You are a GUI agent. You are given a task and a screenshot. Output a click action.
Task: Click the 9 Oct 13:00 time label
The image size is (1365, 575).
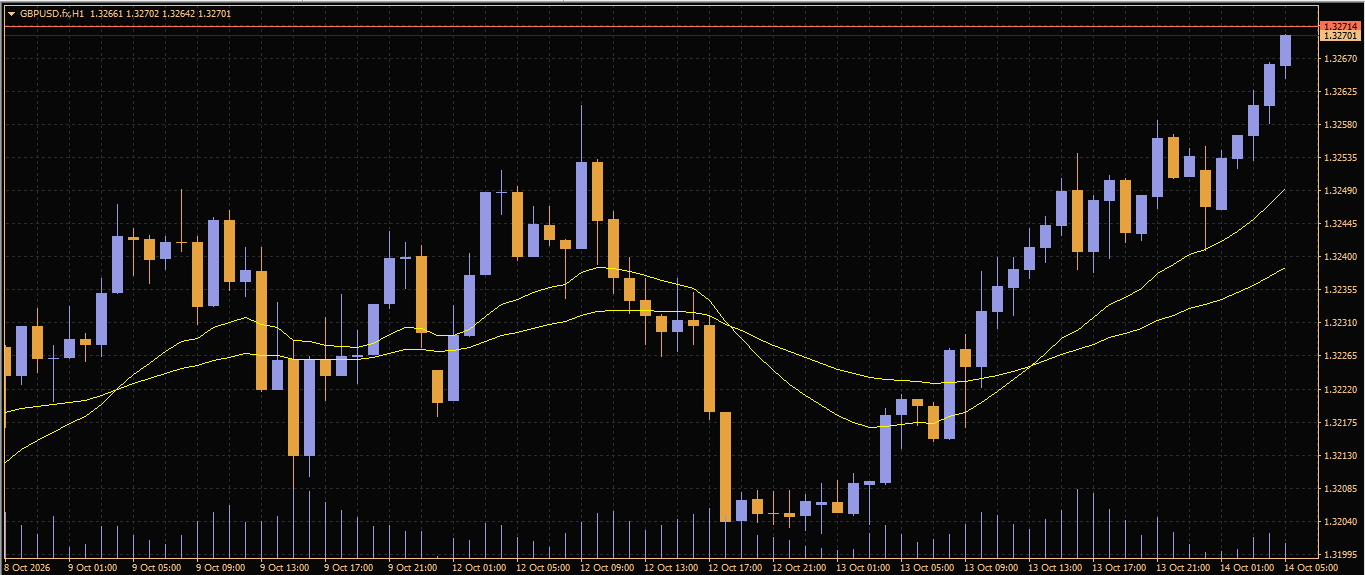[284, 568]
